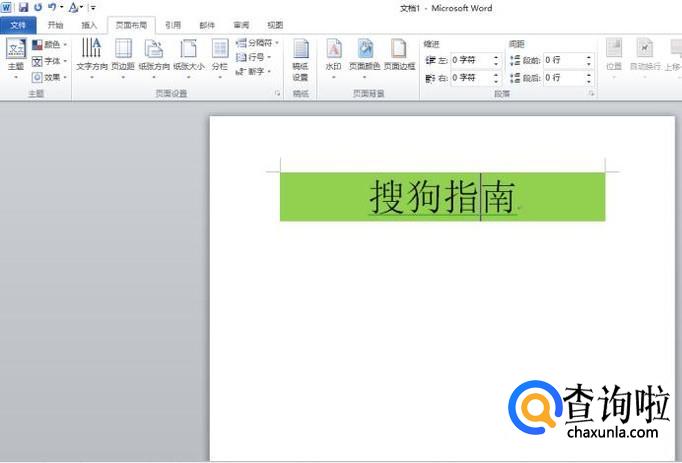This screenshot has width=682, height=463.
Task: Click the right indent icon beside 右
Action: [x=430, y=78]
